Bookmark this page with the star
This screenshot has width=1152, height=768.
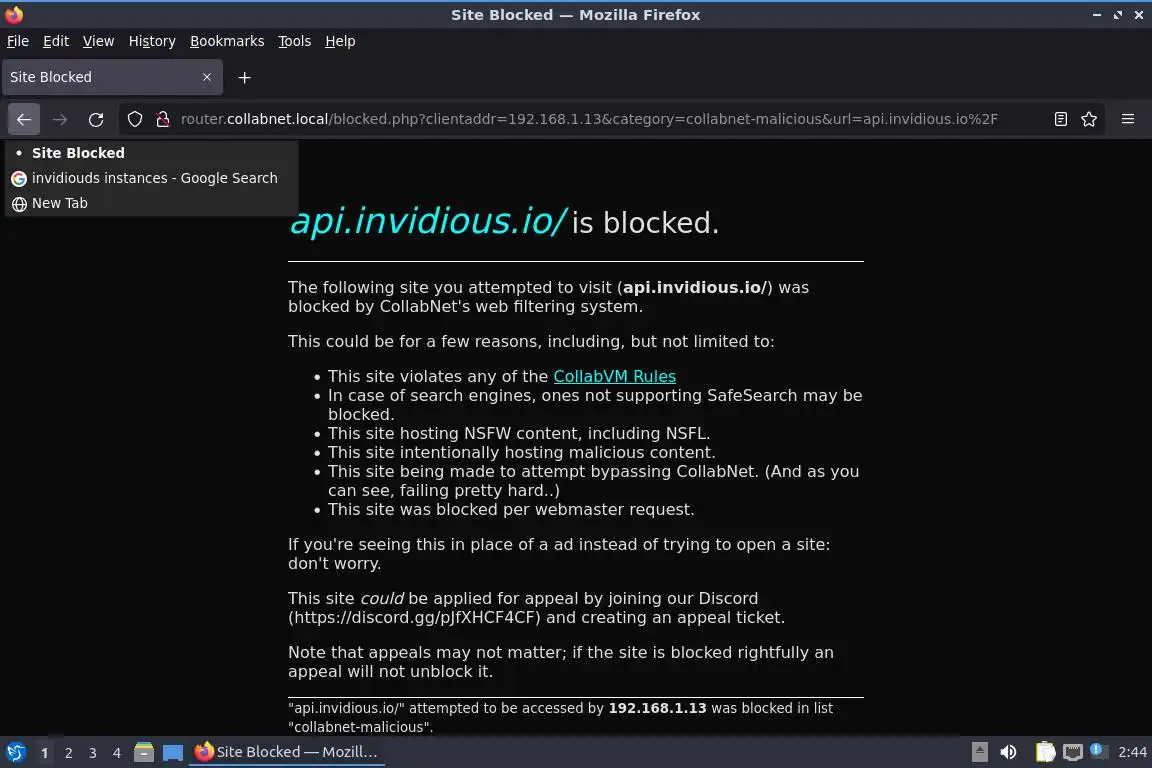click(1089, 119)
